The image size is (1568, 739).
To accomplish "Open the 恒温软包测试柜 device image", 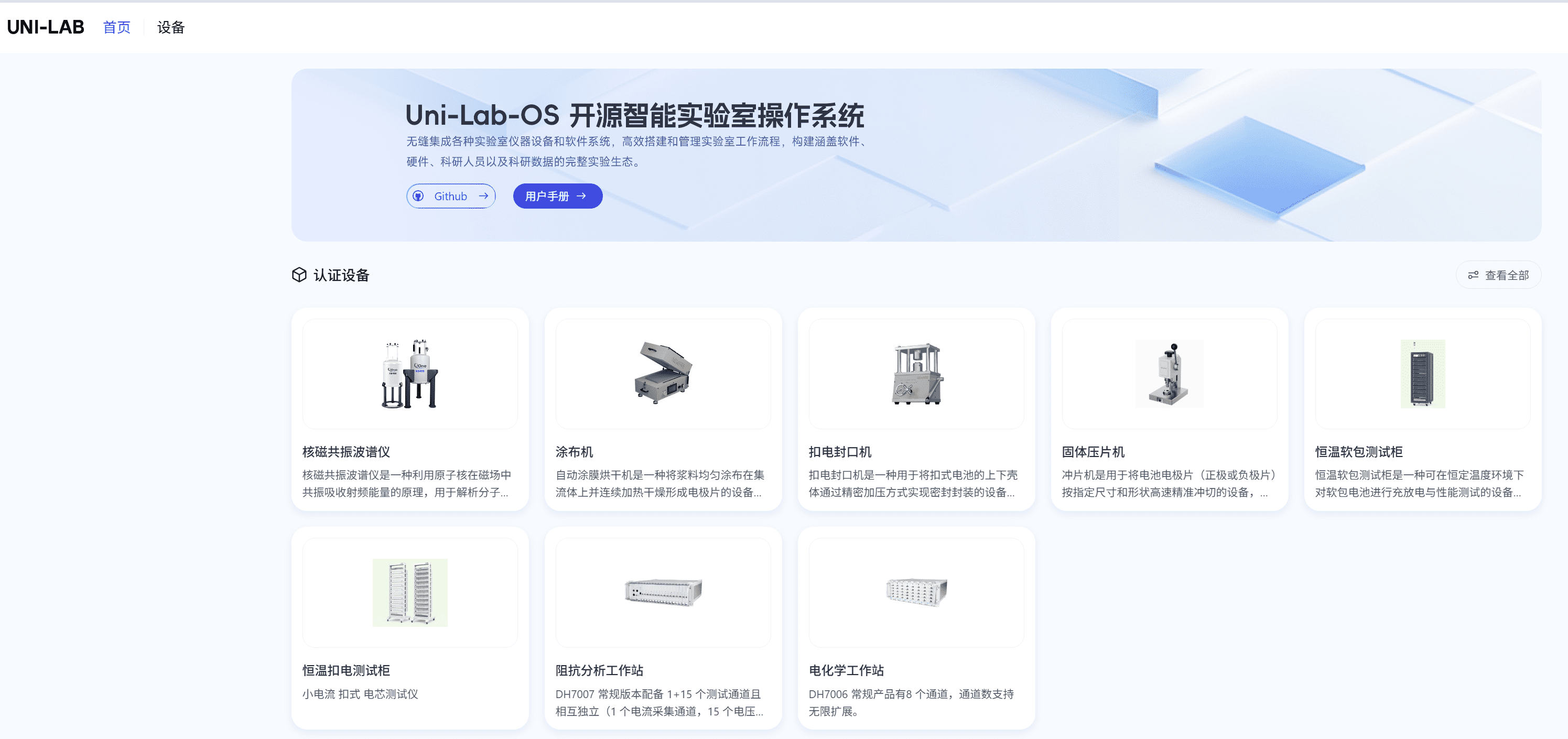I will (x=1422, y=374).
